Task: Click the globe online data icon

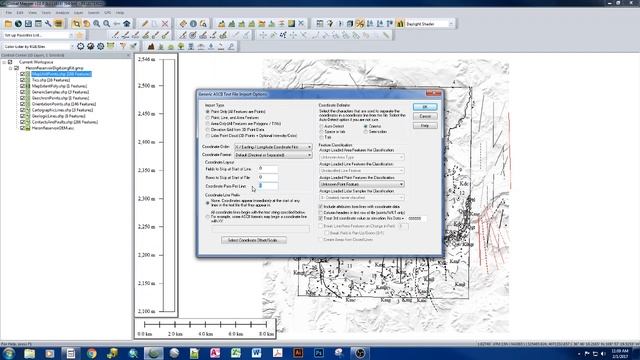Action: tap(18, 24)
